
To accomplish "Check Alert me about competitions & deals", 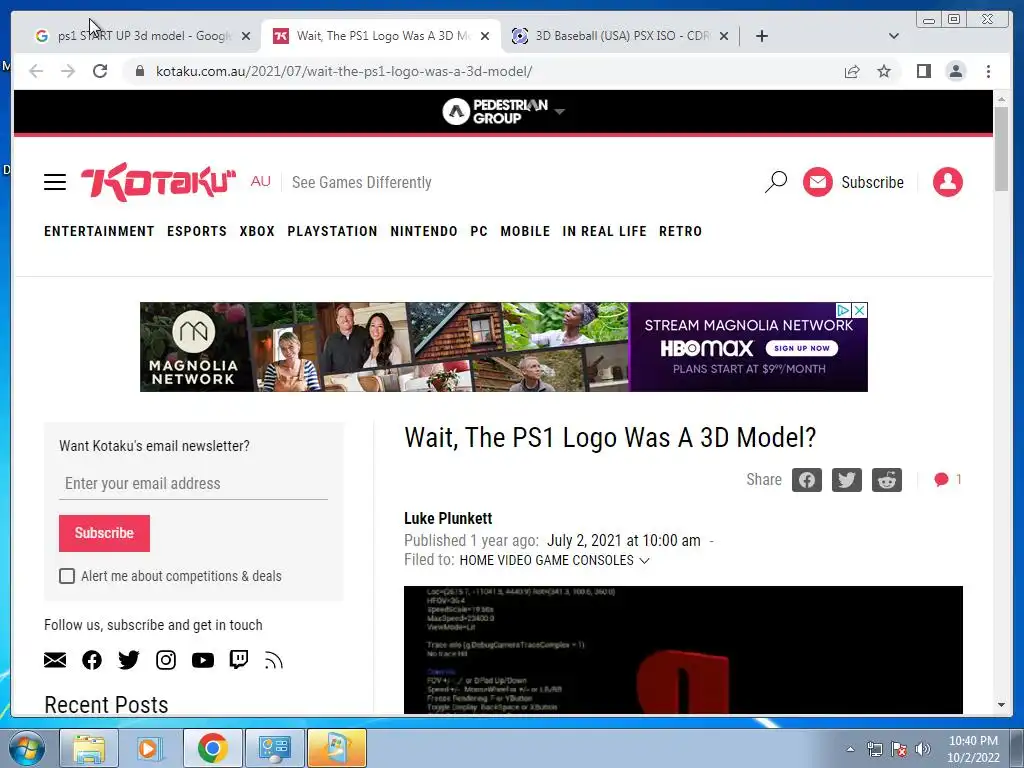I will [67, 576].
